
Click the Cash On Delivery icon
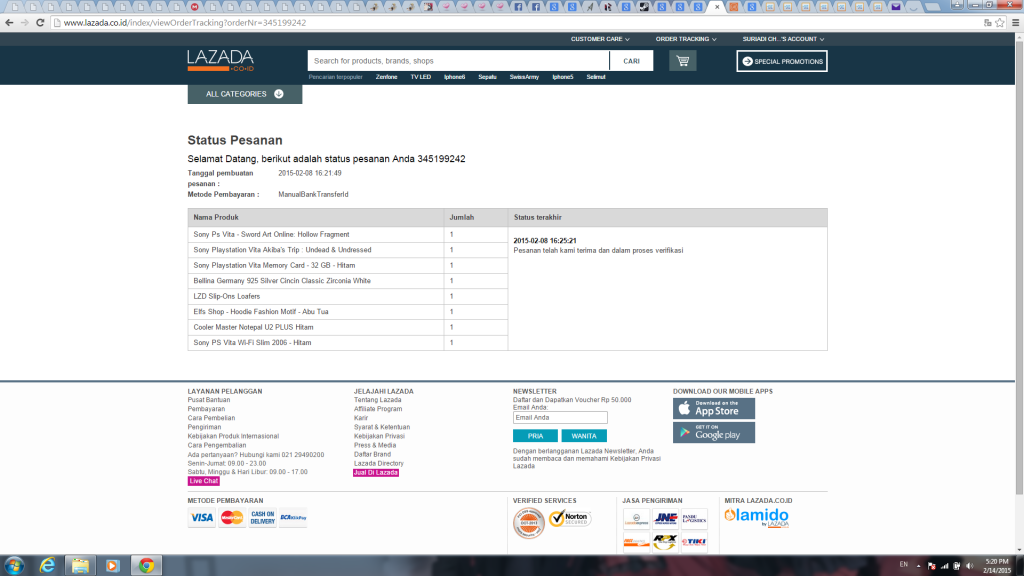click(x=263, y=518)
